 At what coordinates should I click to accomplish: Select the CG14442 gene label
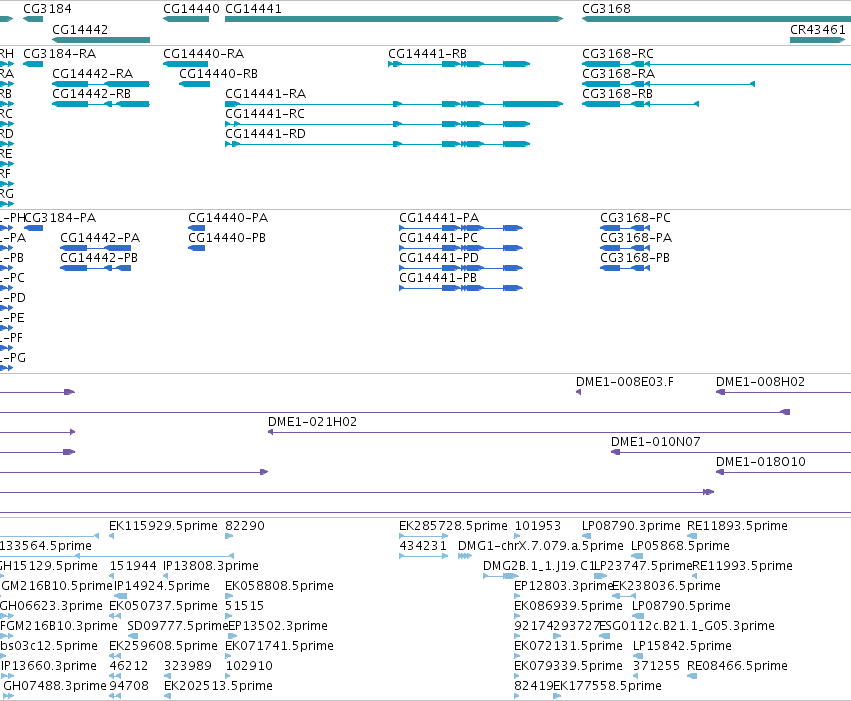[x=80, y=29]
